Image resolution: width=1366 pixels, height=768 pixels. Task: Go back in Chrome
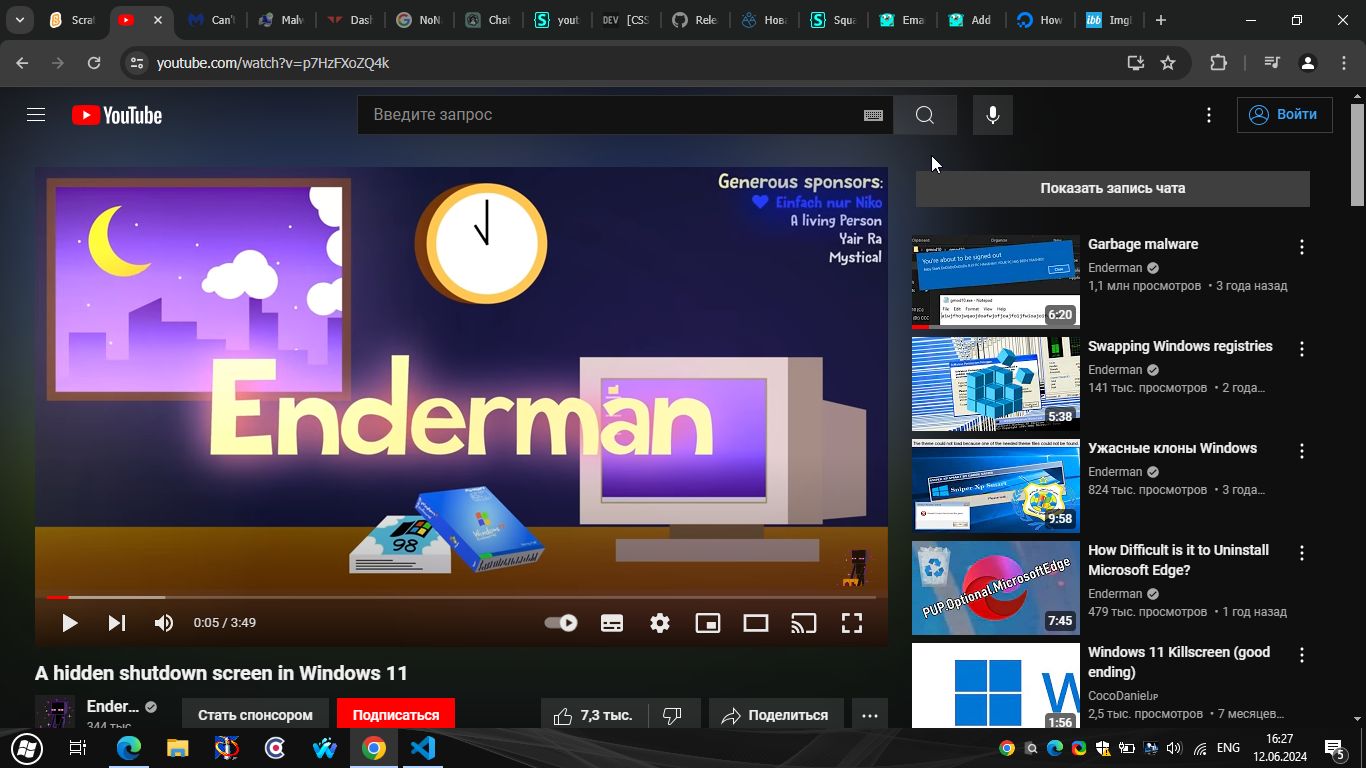(x=22, y=63)
